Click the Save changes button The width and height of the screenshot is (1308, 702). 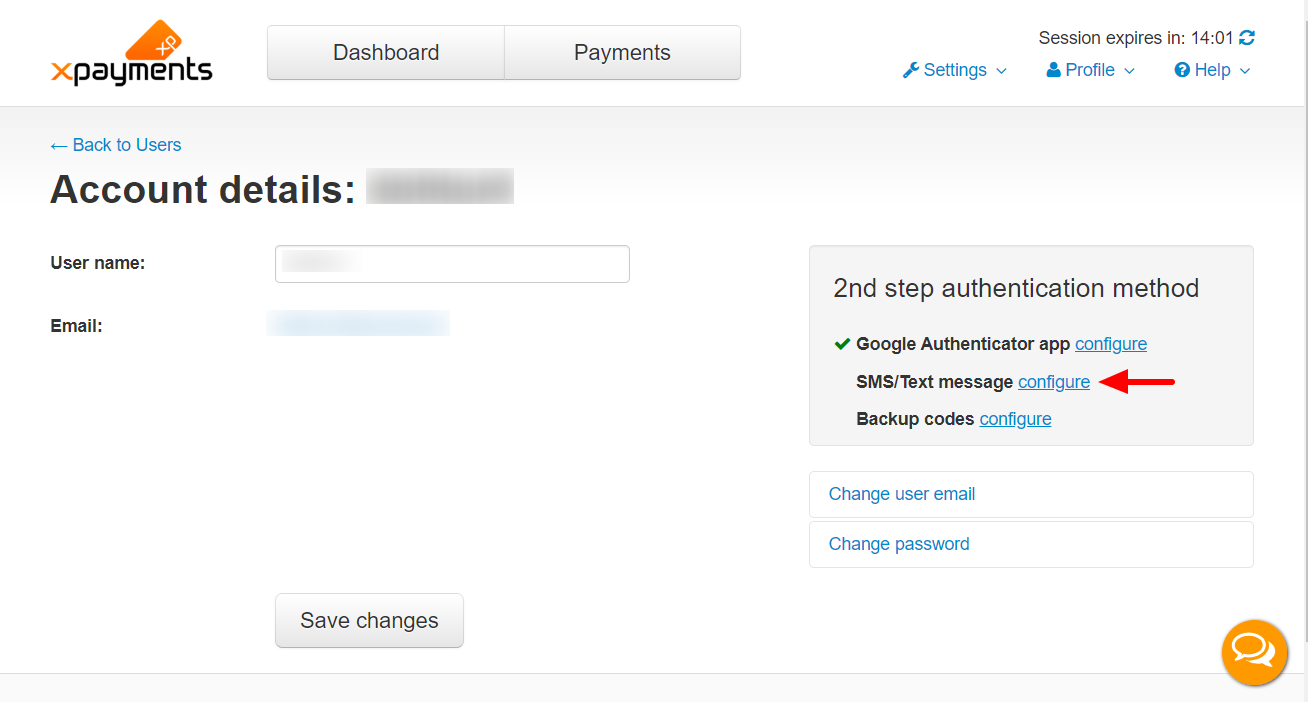point(369,620)
